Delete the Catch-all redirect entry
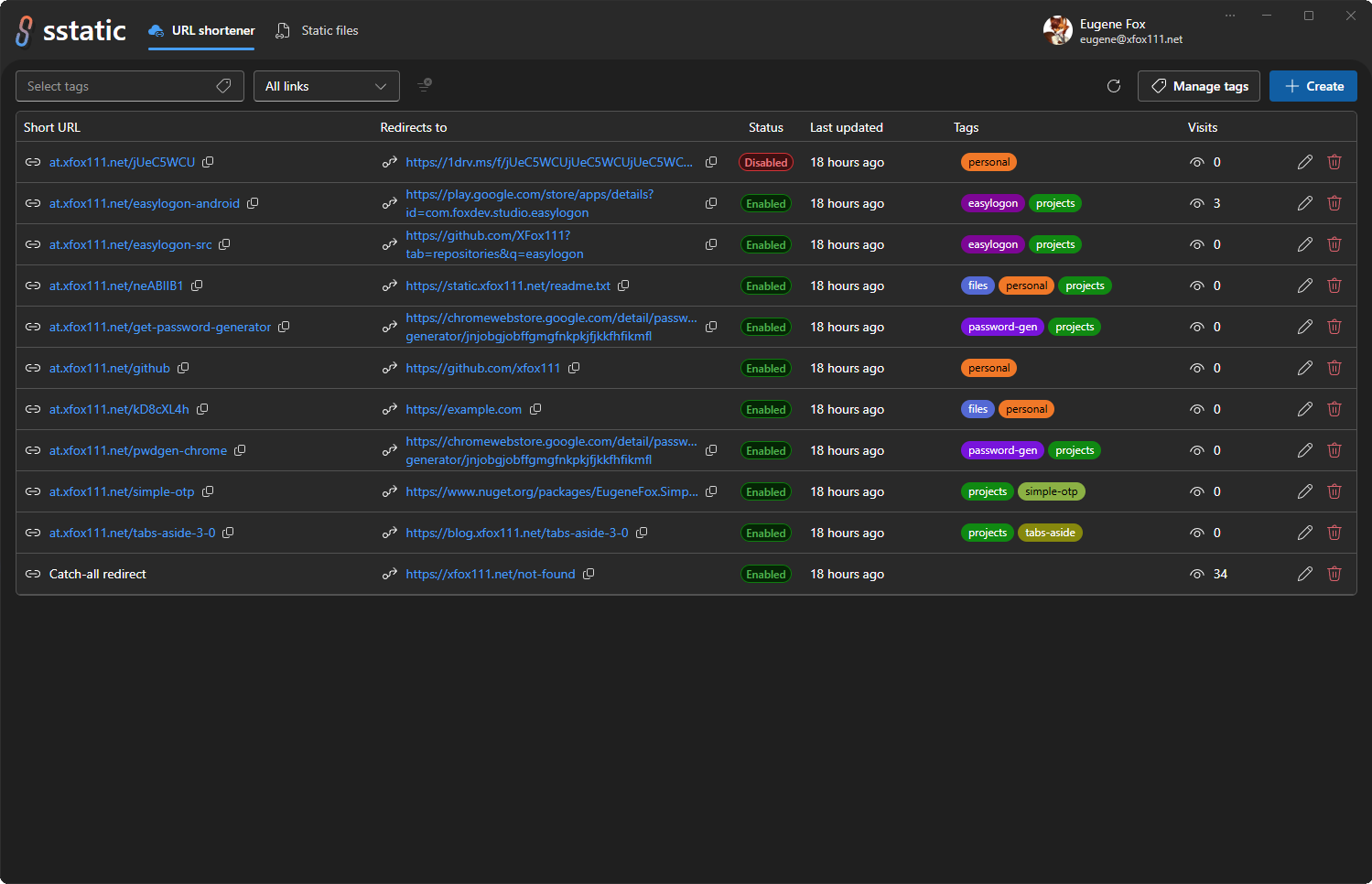The image size is (1372, 884). 1334,574
